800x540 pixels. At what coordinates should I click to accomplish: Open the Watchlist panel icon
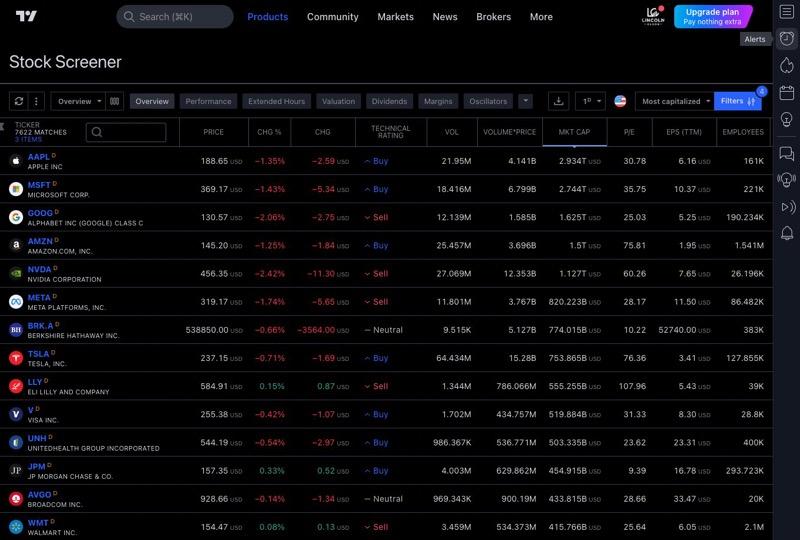pos(787,11)
